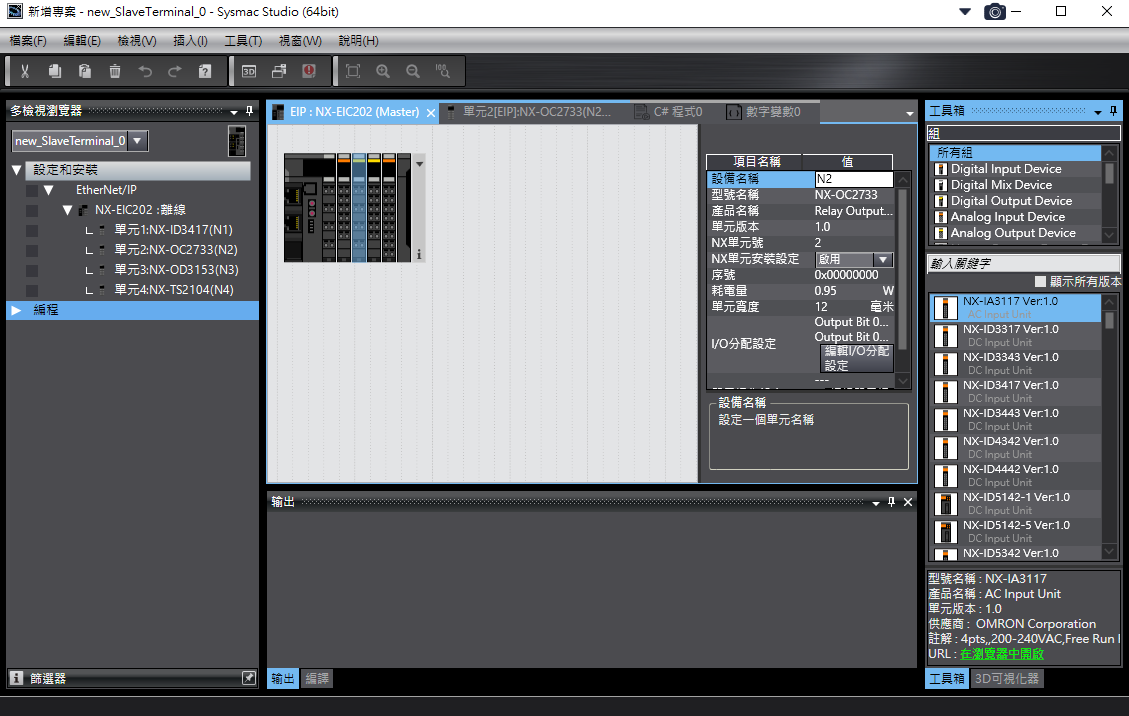The height and width of the screenshot is (716, 1129).
Task: Click the toolbar icon right of 3D
Action: coord(279,71)
